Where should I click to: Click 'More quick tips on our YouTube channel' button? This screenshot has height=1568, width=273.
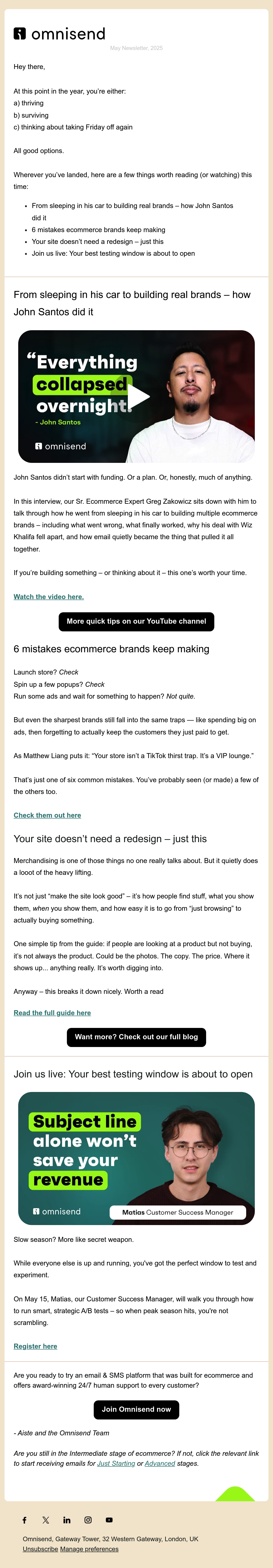tap(136, 621)
